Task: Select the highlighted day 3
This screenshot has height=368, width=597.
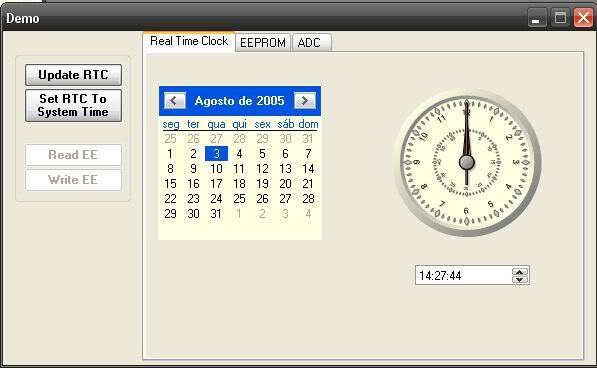Action: point(216,154)
